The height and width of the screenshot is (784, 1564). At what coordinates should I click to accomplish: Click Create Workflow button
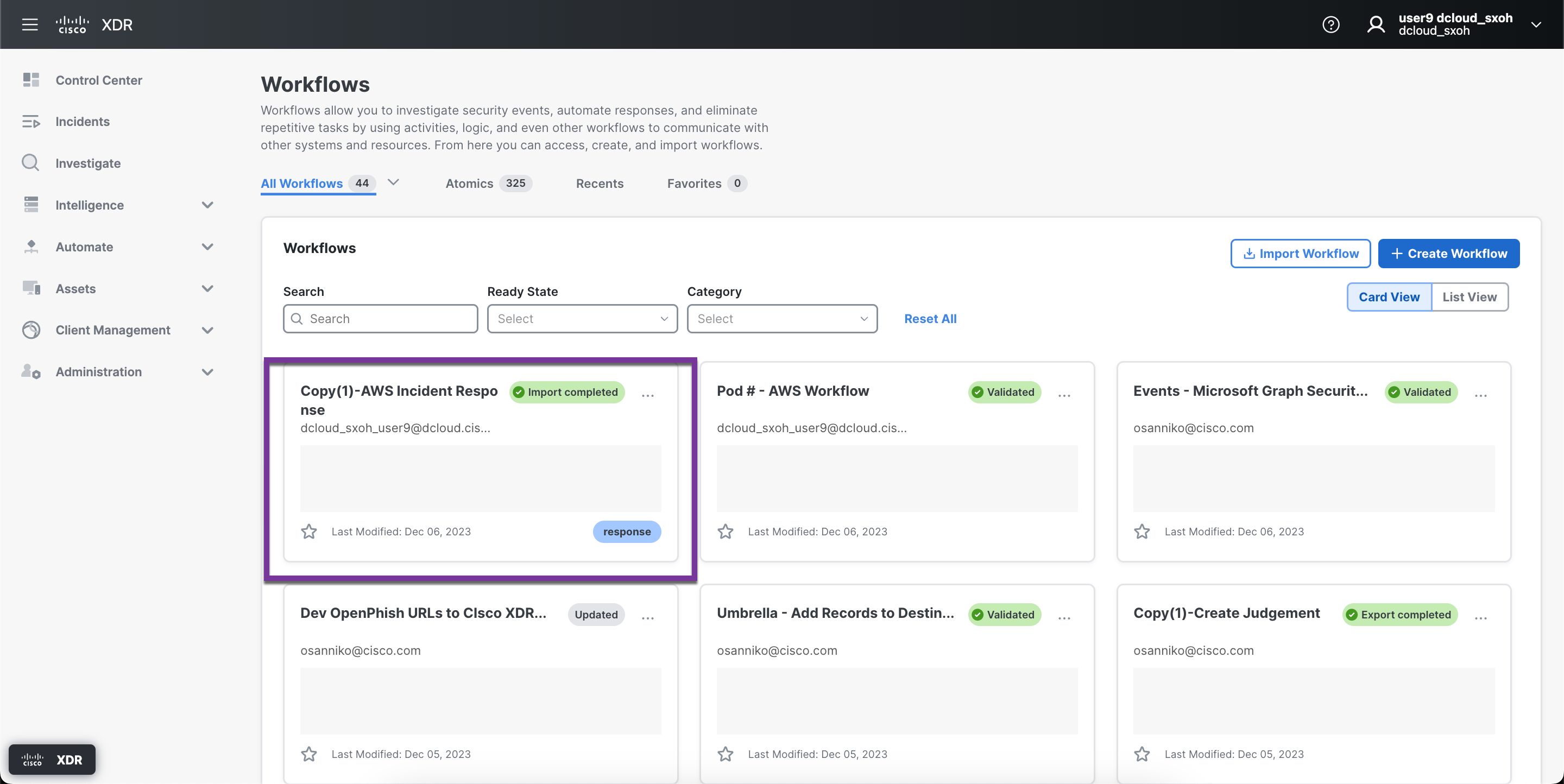click(1449, 253)
